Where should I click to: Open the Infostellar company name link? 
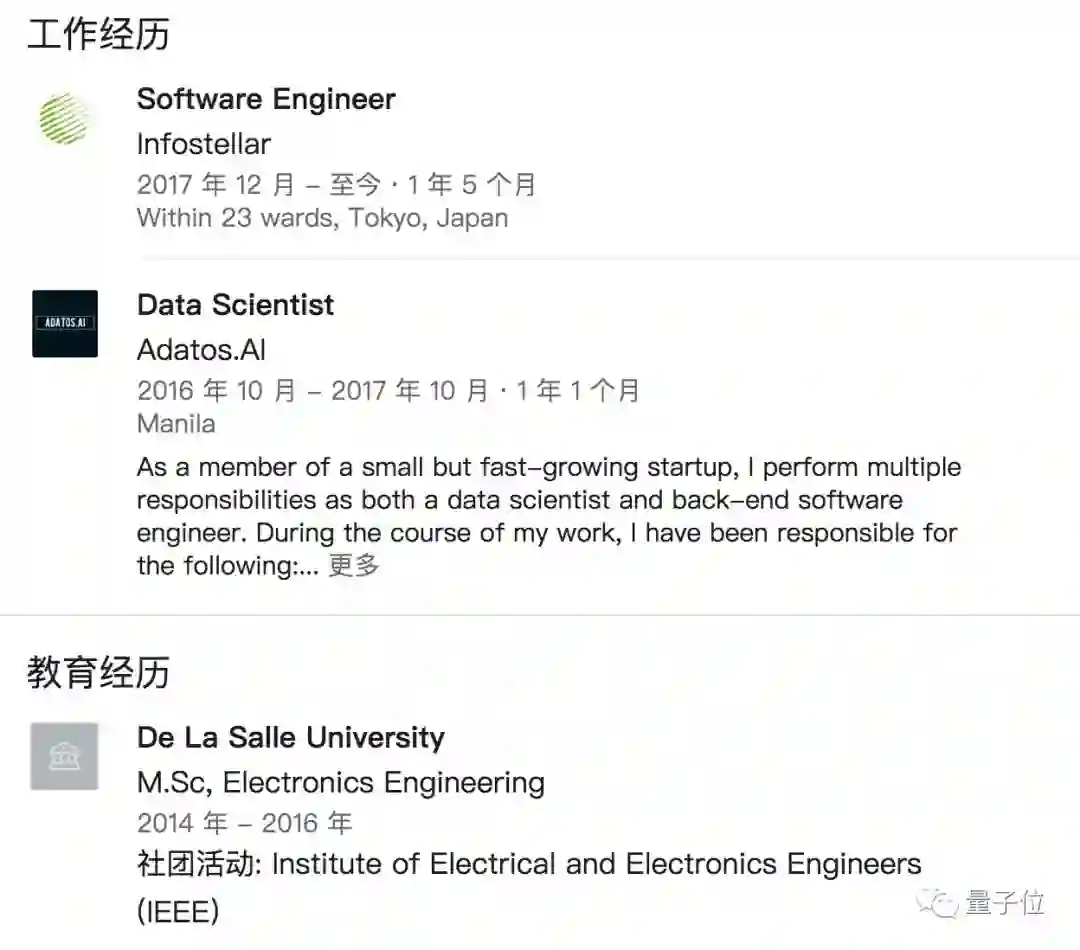click(204, 143)
